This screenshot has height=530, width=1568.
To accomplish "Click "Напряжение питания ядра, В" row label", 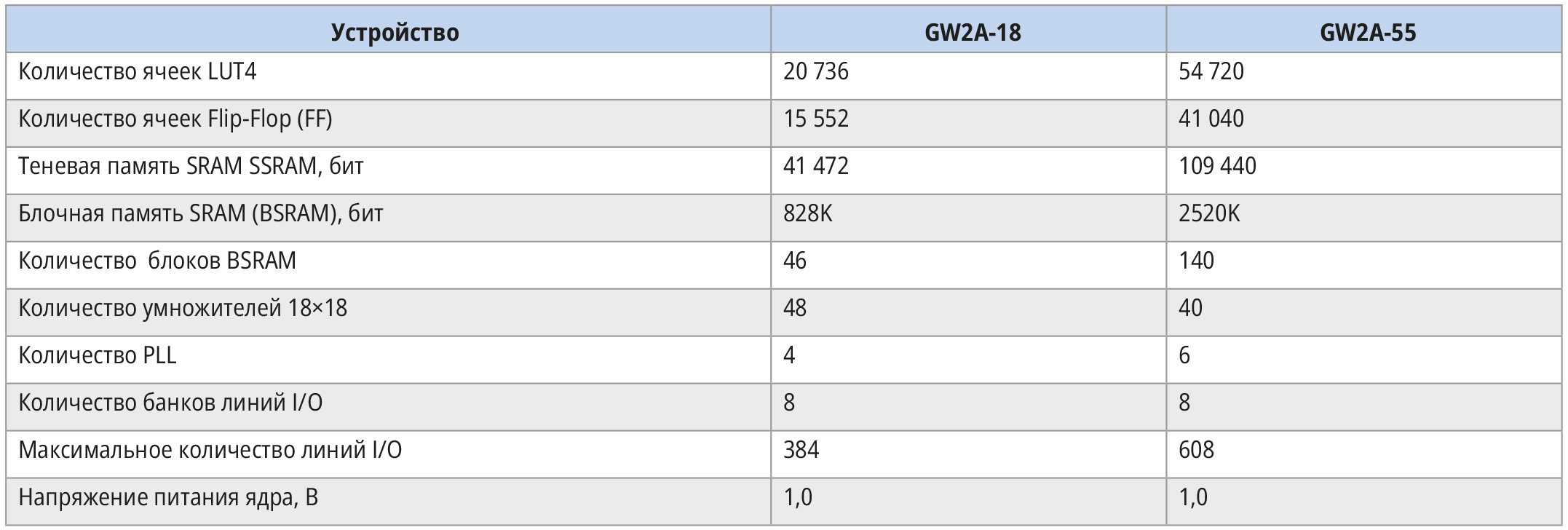I will point(168,498).
